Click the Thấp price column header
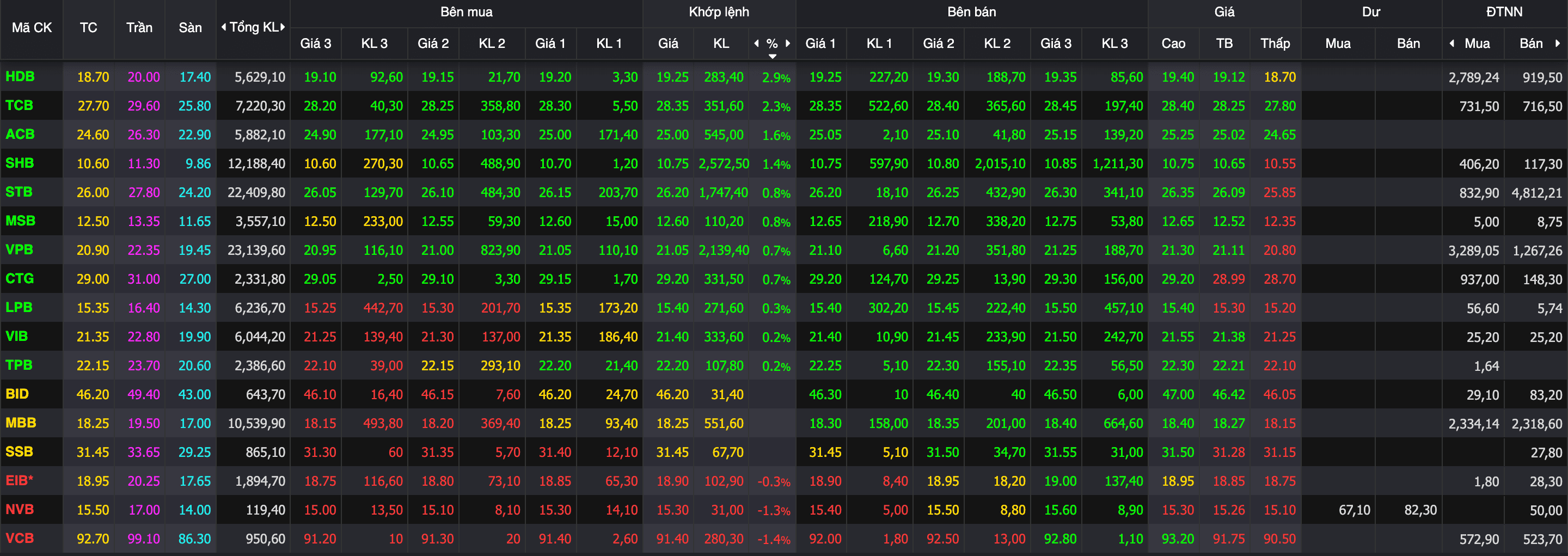 pos(1275,43)
